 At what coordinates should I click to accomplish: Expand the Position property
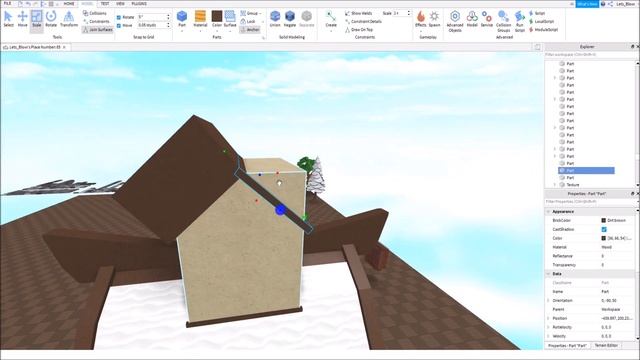548,318
